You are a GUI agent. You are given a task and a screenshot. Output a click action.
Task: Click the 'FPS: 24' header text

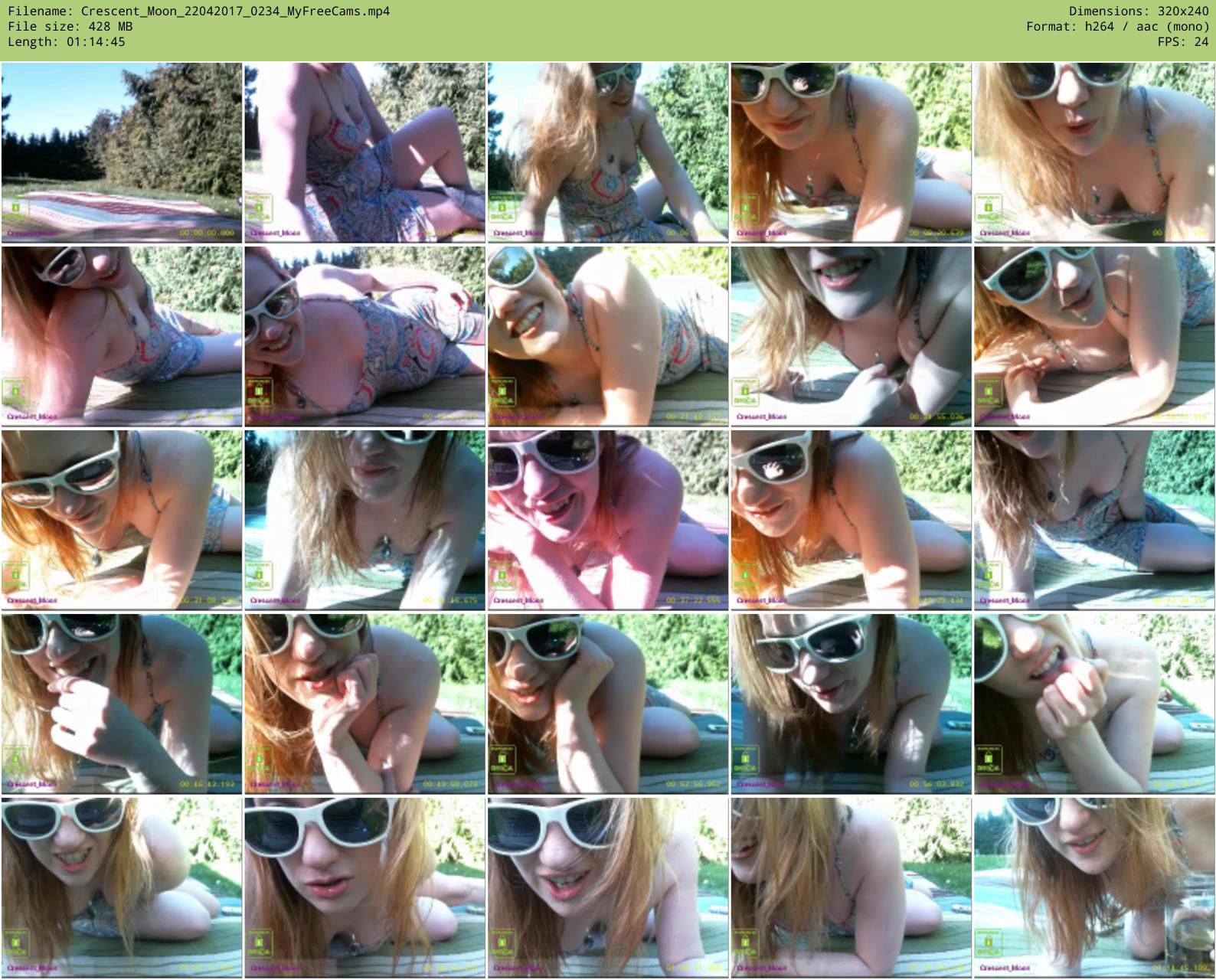1183,42
